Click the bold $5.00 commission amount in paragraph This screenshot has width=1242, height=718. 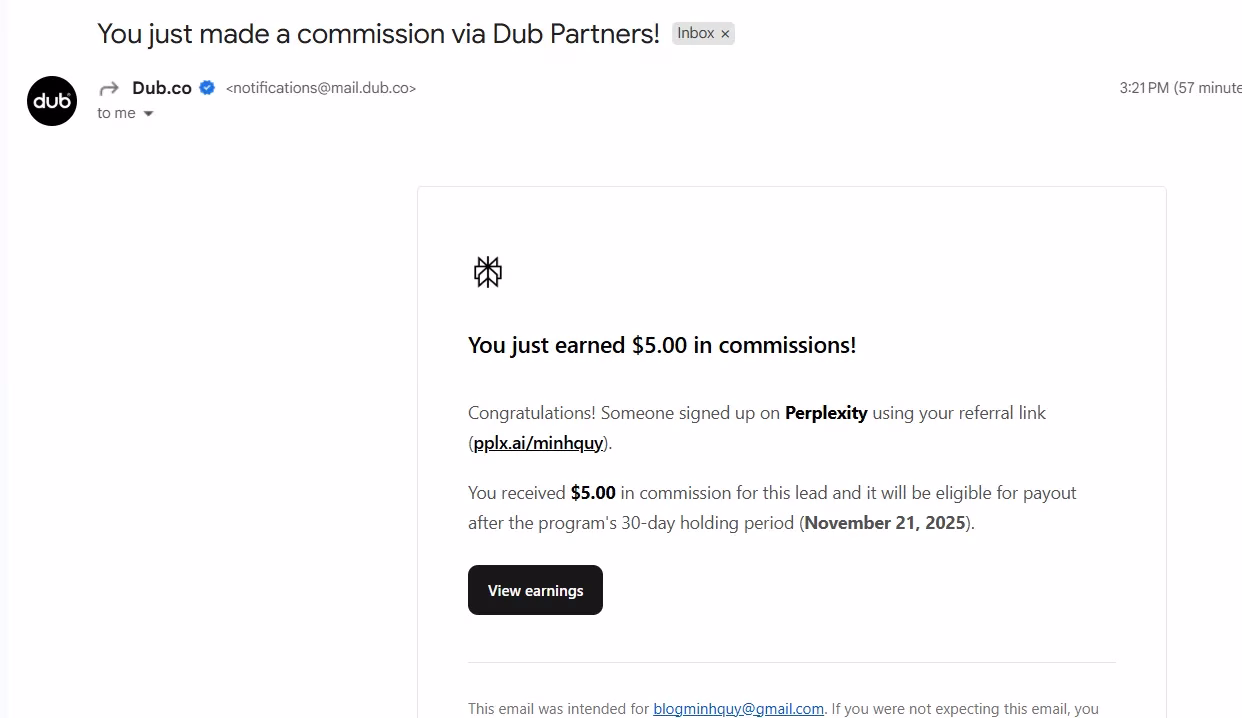593,493
